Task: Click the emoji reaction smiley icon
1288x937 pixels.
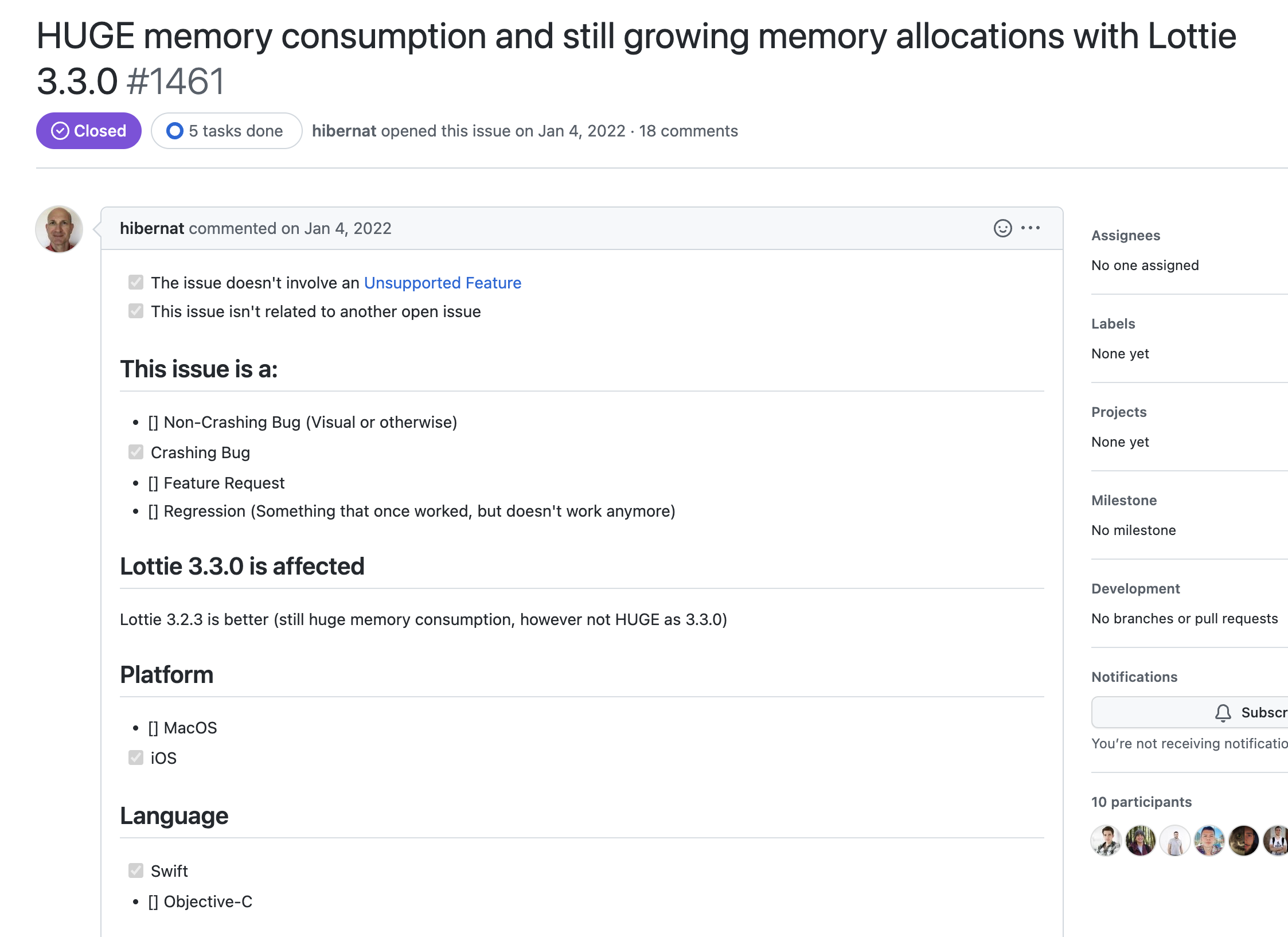Action: tap(1002, 228)
